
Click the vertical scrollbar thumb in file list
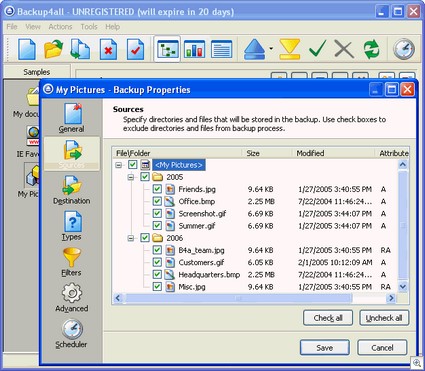(x=403, y=225)
